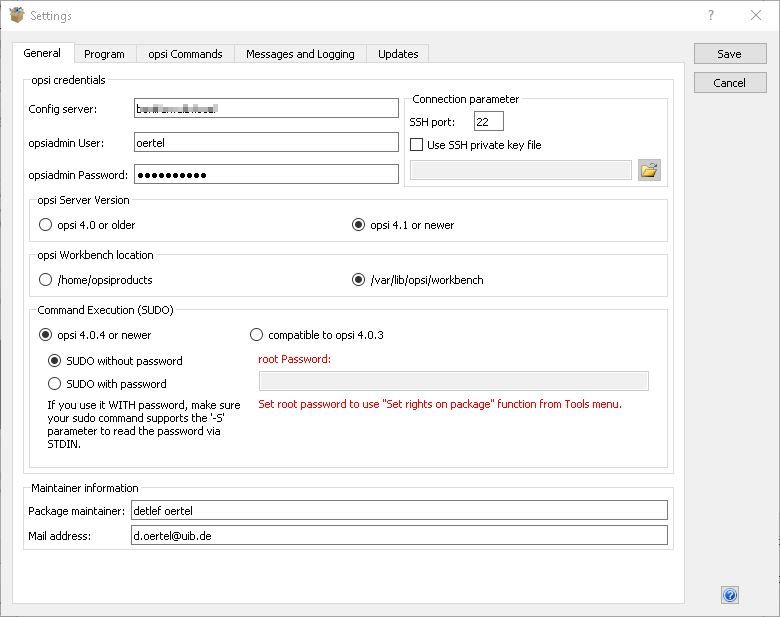Screen dimensions: 780x617
Task: Select opsi 4.0 or older radio button
Action: click(x=45, y=225)
